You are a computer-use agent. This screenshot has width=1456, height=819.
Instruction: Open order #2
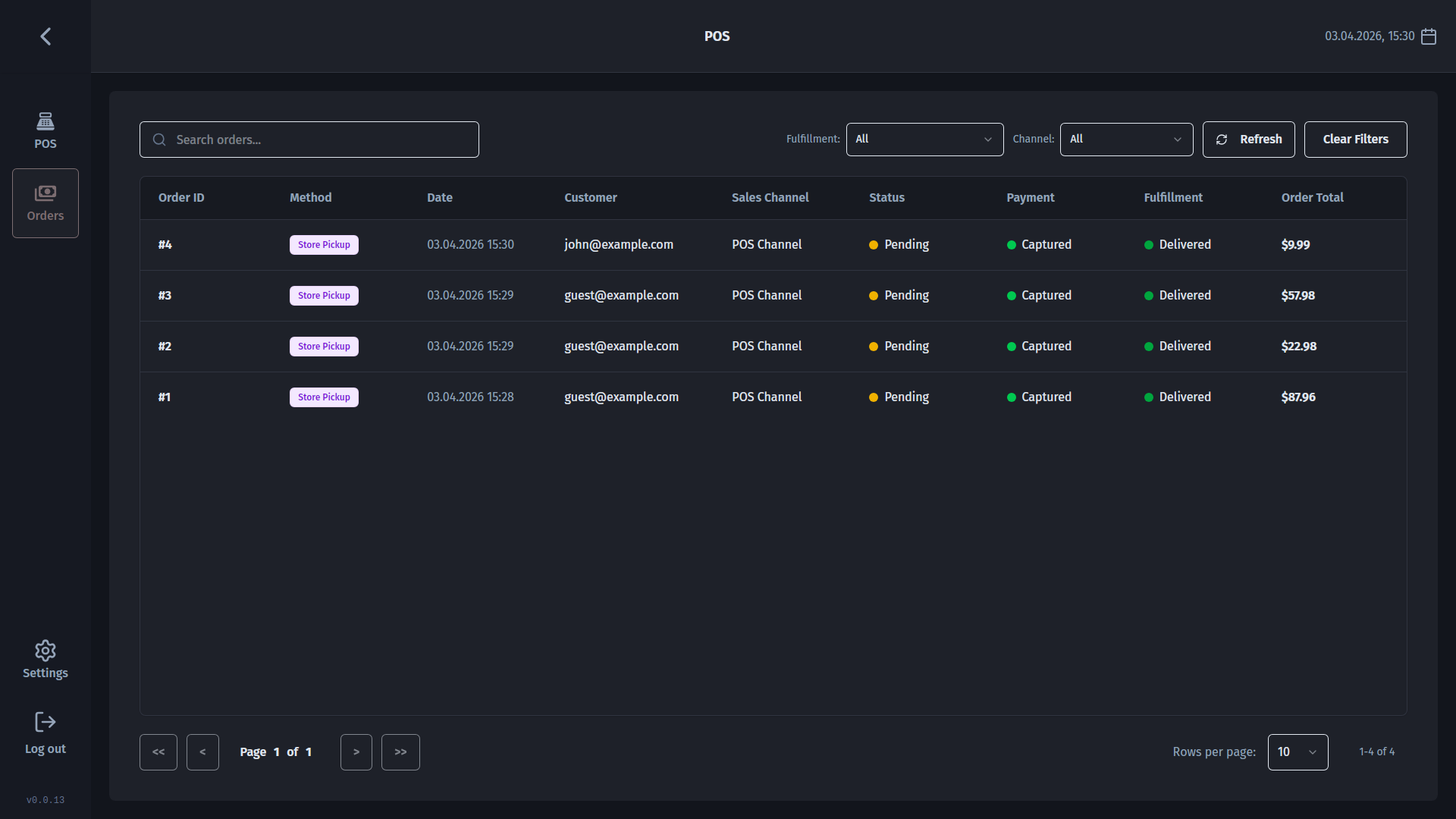[773, 347]
